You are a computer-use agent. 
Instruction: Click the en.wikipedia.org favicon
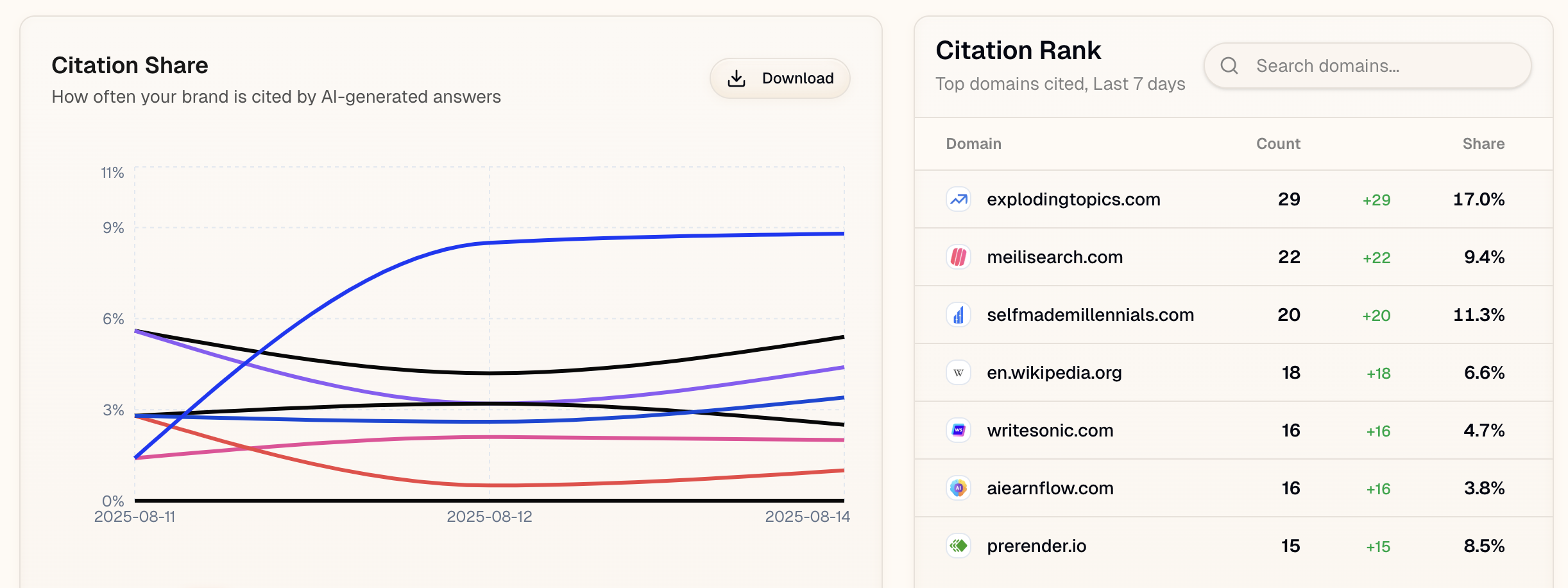(x=959, y=372)
